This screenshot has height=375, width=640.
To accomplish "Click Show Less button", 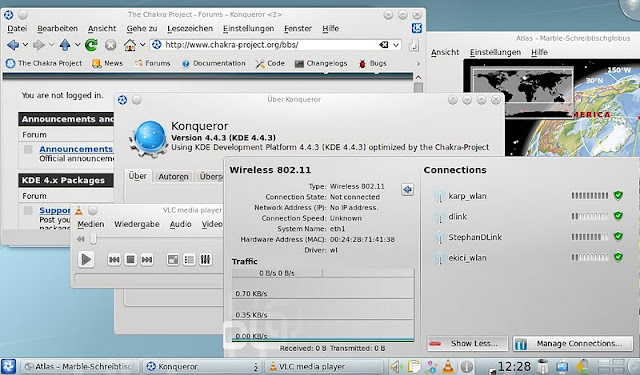I will (x=467, y=344).
